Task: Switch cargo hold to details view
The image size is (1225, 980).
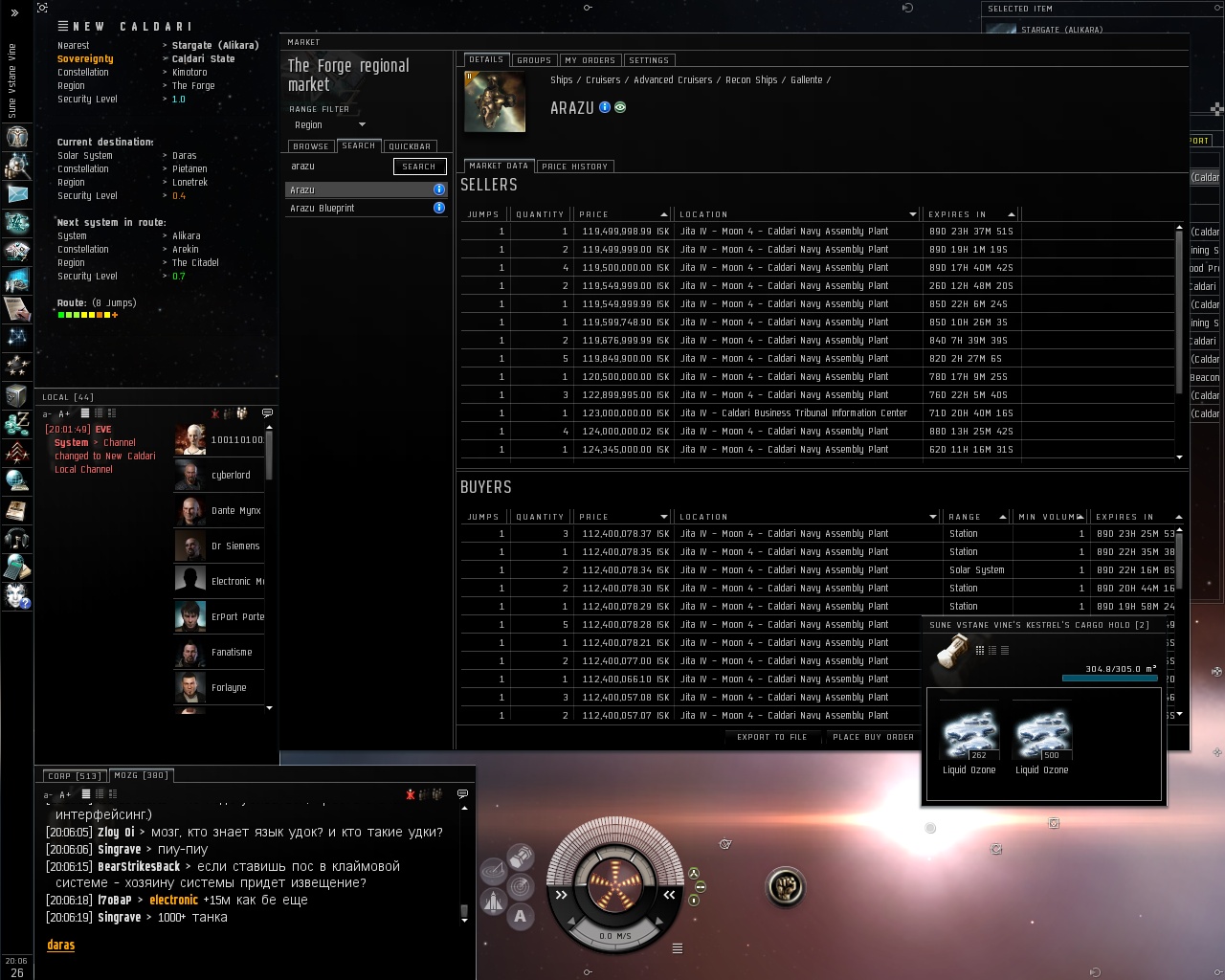Action: pyautogui.click(x=992, y=651)
